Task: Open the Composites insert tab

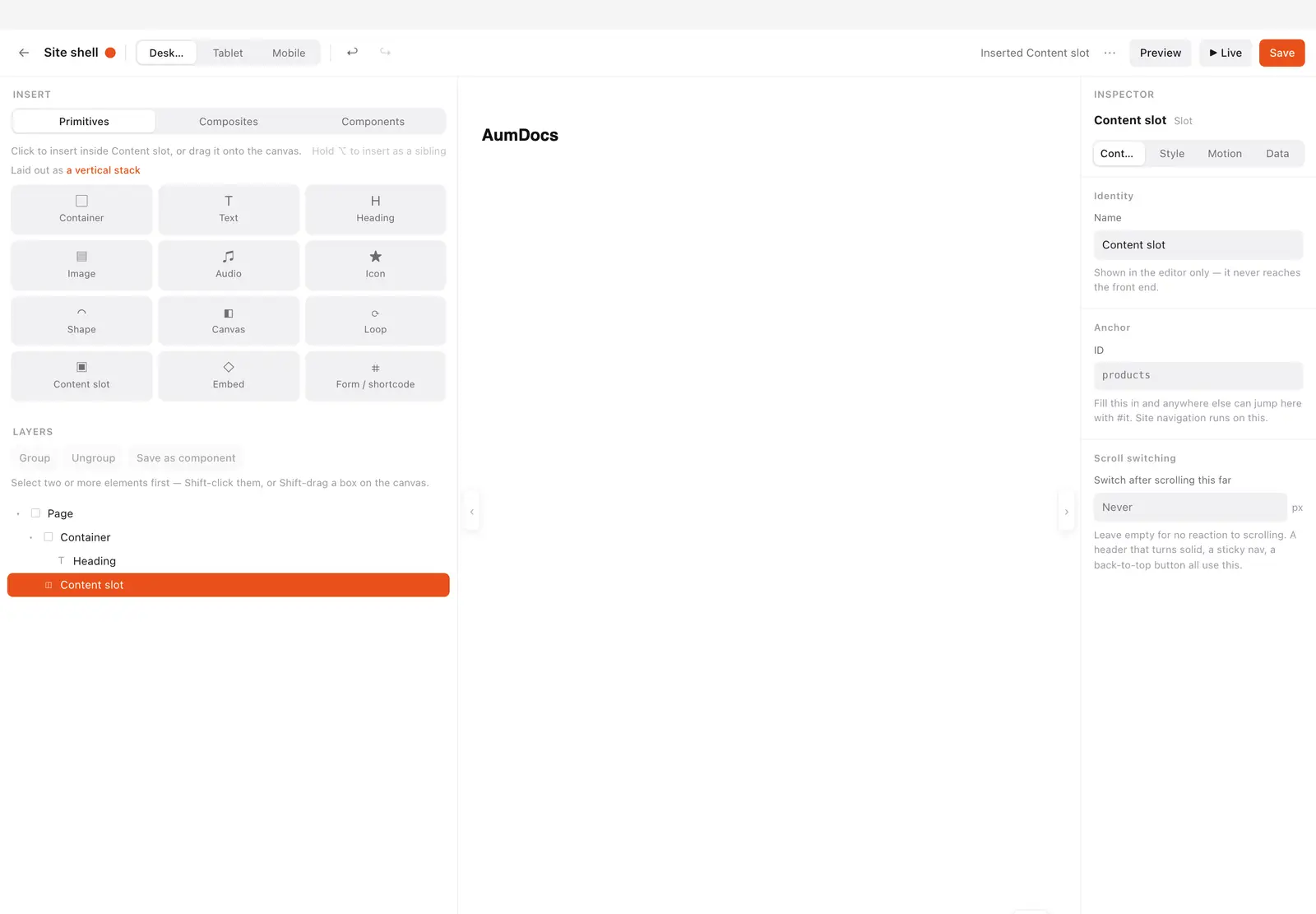Action: [x=229, y=122]
